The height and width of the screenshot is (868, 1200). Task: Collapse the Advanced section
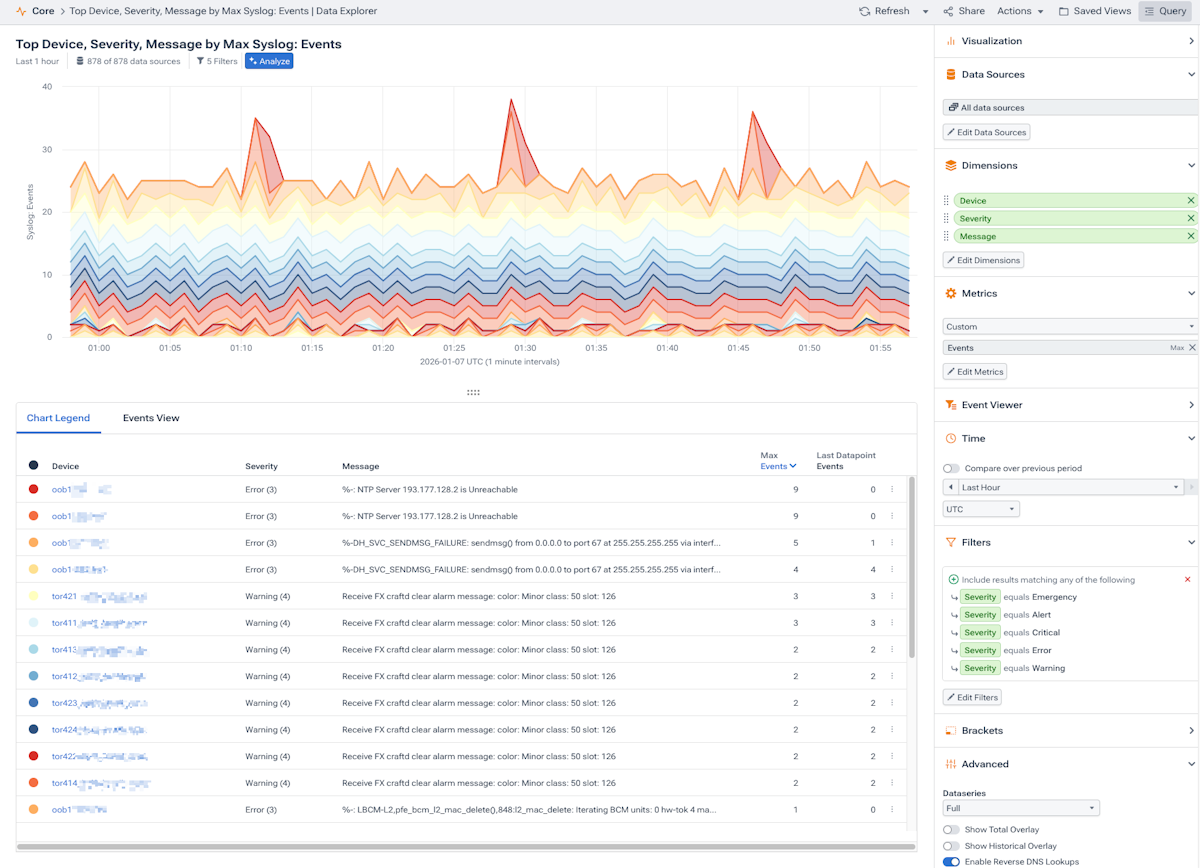[1191, 764]
